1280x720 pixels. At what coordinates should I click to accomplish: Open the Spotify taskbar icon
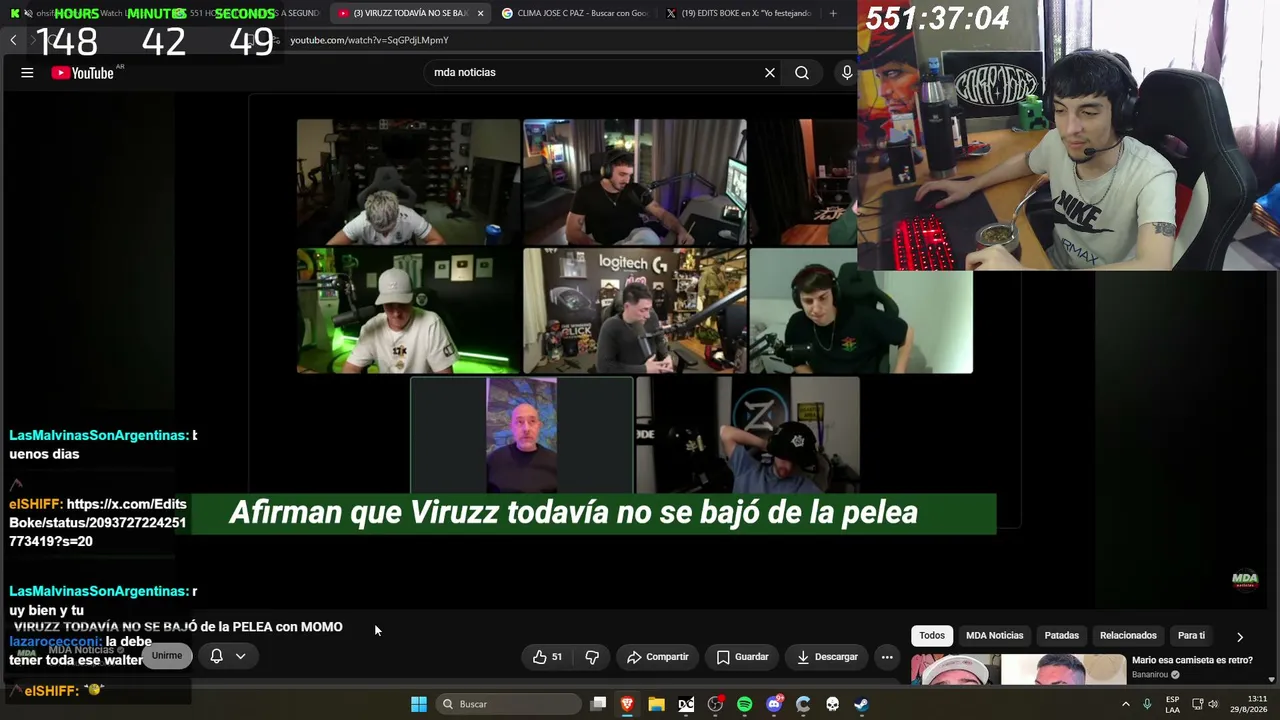744,704
